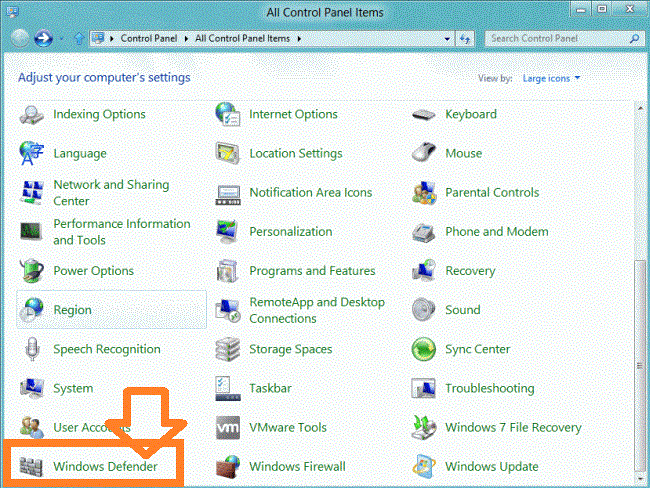Open the Region globe-clock icon
The image size is (650, 488).
[x=32, y=310]
